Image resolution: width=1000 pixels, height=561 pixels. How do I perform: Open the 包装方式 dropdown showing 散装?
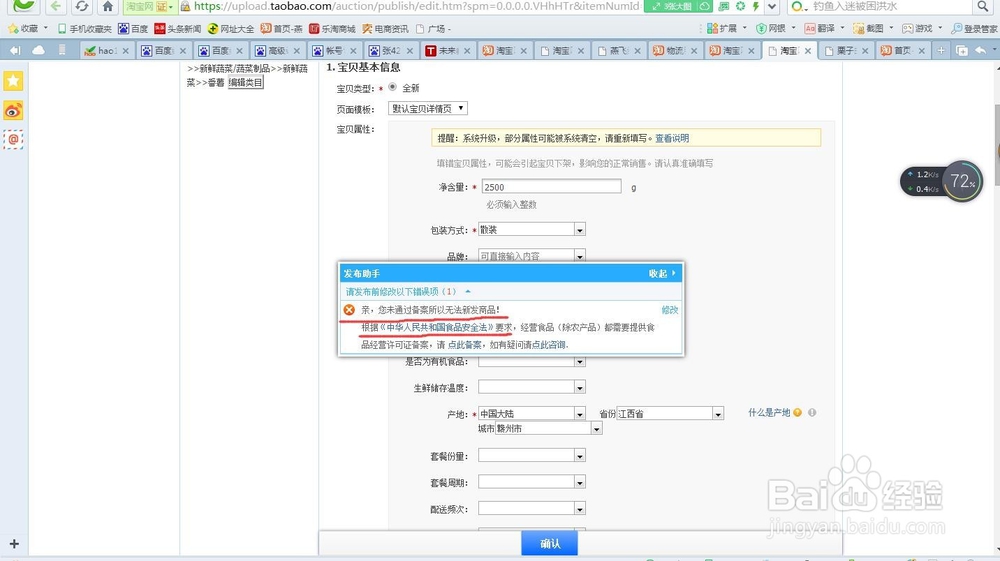[532, 230]
